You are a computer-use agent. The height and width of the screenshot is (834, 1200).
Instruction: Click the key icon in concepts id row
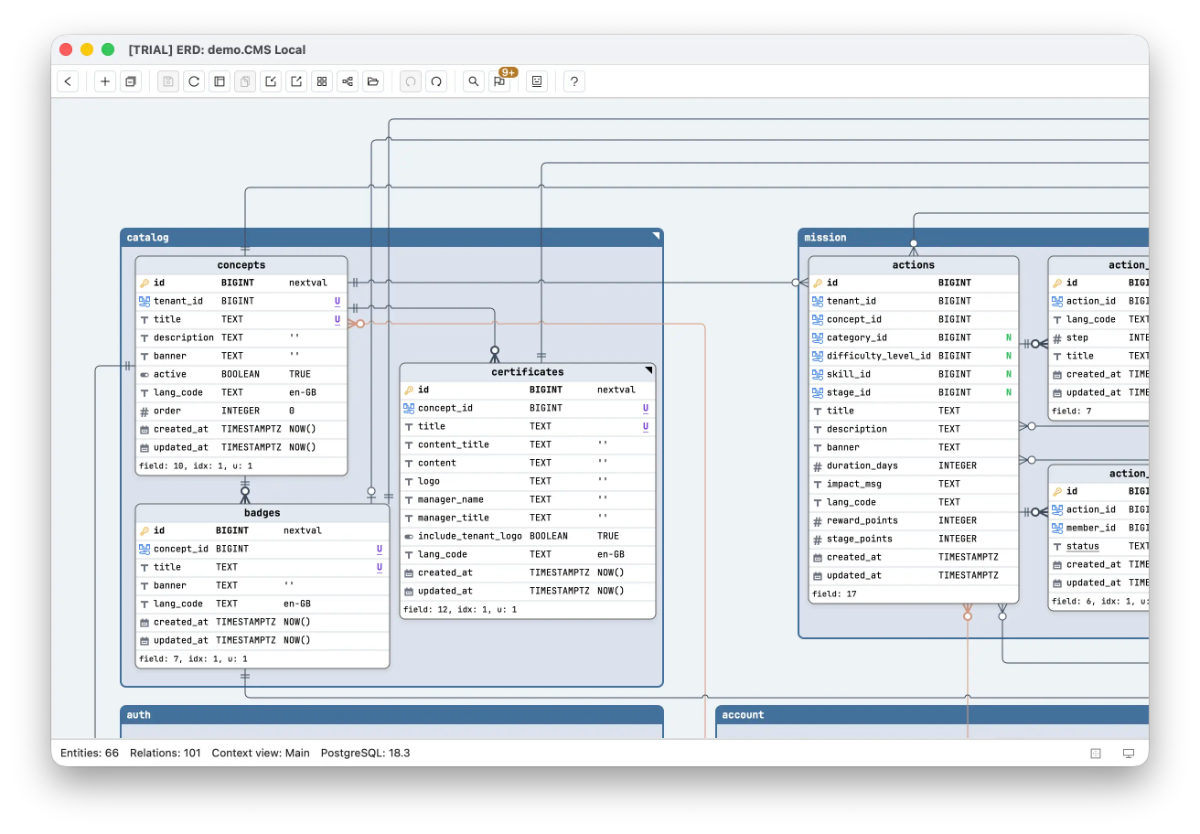145,283
